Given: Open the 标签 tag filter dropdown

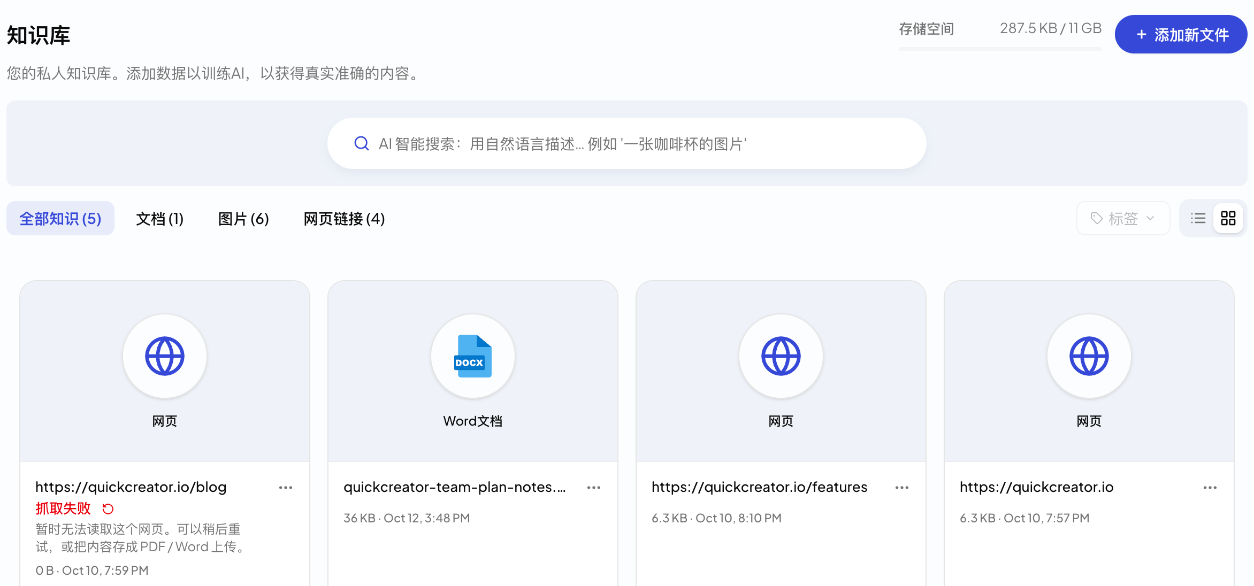Looking at the screenshot, I should pyautogui.click(x=1123, y=218).
